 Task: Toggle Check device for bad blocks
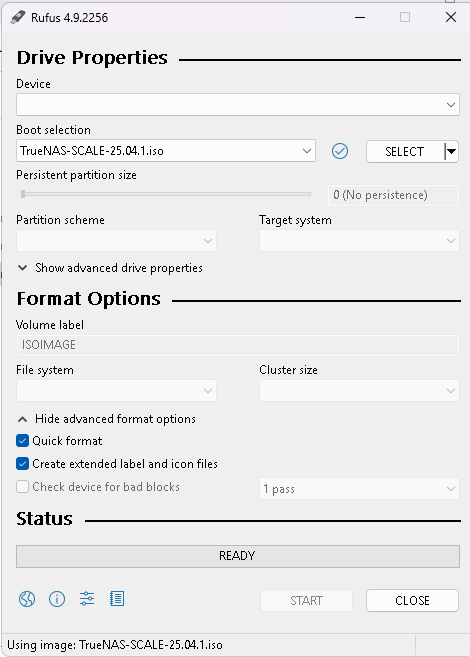[x=22, y=487]
